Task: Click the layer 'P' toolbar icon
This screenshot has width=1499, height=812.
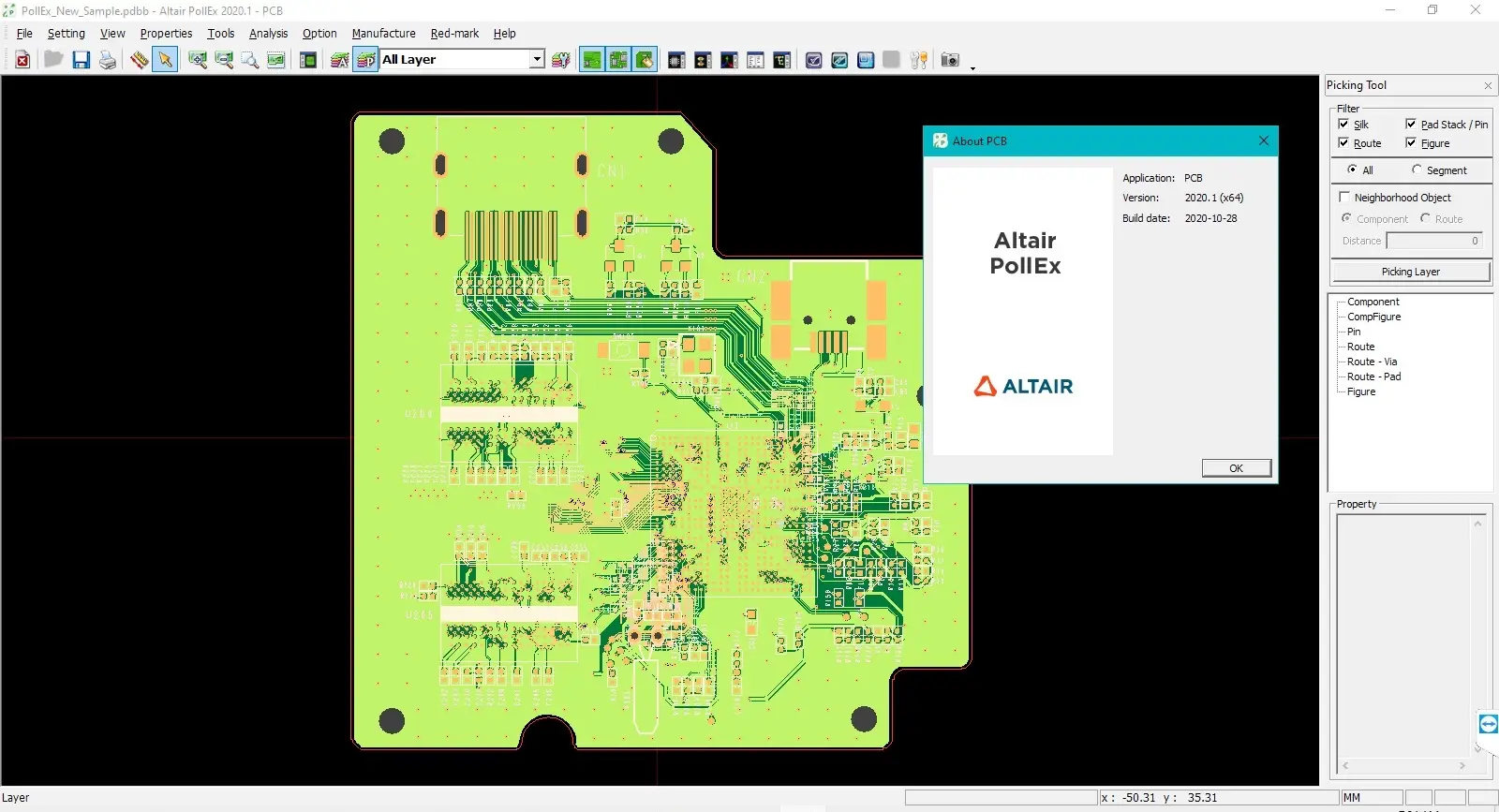Action: click(x=366, y=60)
